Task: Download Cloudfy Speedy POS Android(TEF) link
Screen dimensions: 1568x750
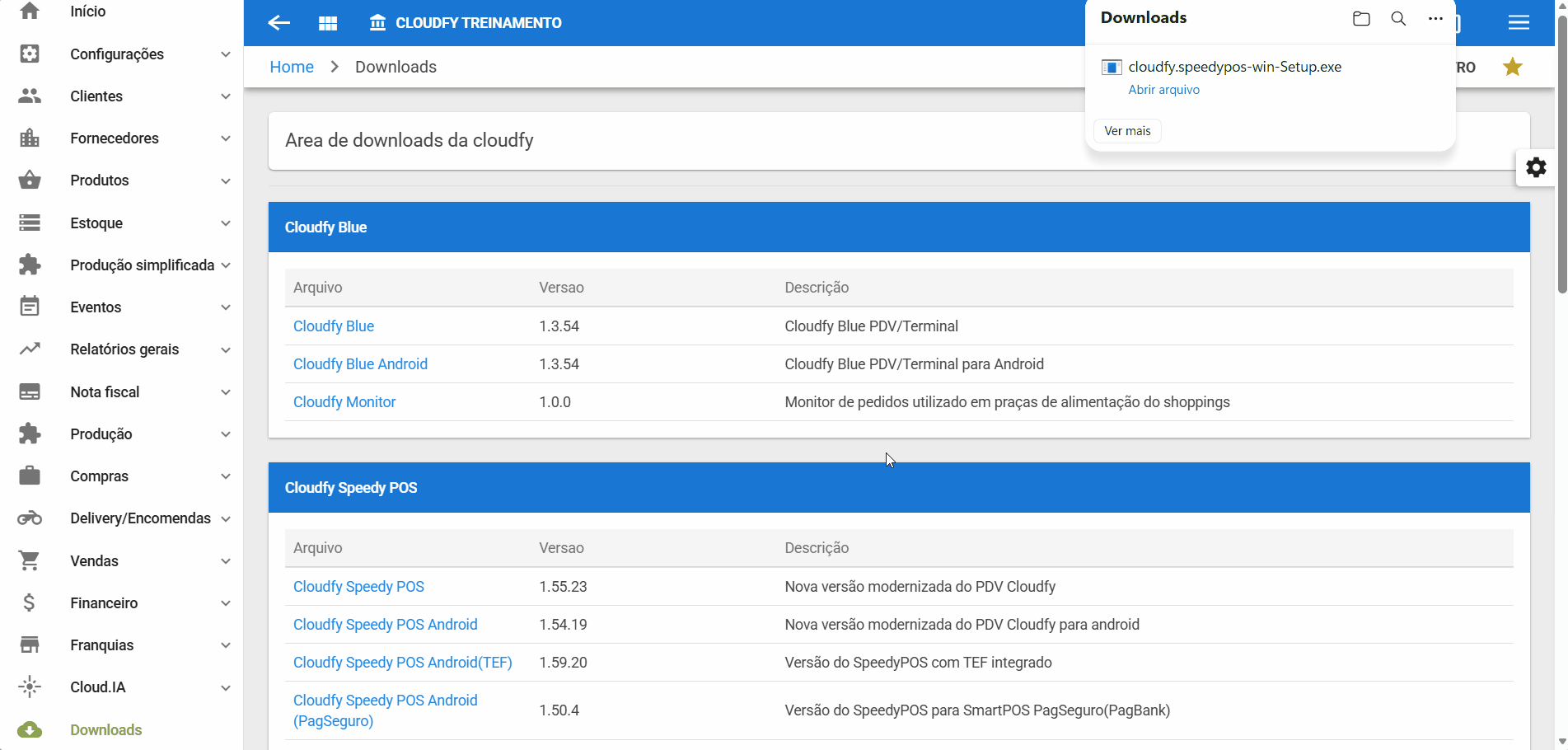Action: [403, 663]
